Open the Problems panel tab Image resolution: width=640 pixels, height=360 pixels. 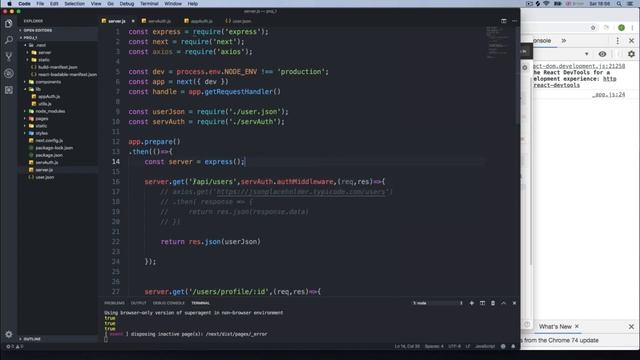(x=114, y=303)
